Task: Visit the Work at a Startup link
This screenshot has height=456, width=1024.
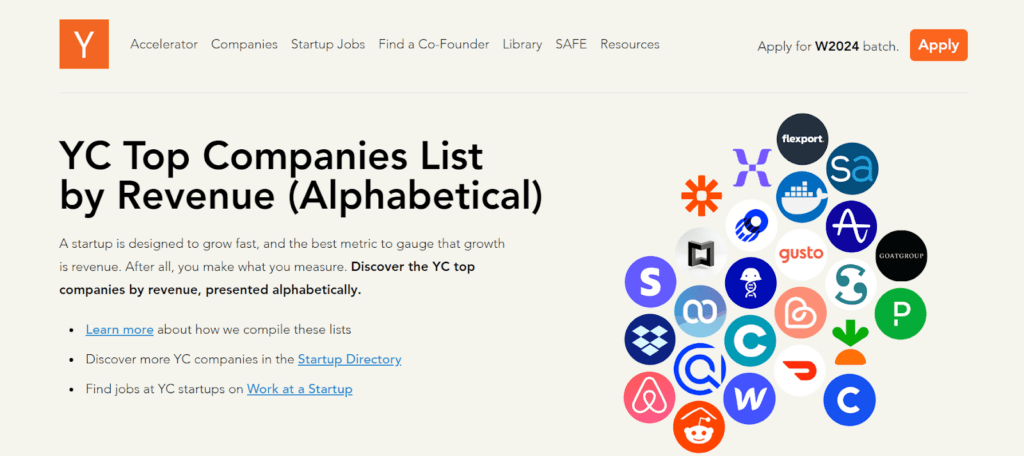Action: (300, 389)
